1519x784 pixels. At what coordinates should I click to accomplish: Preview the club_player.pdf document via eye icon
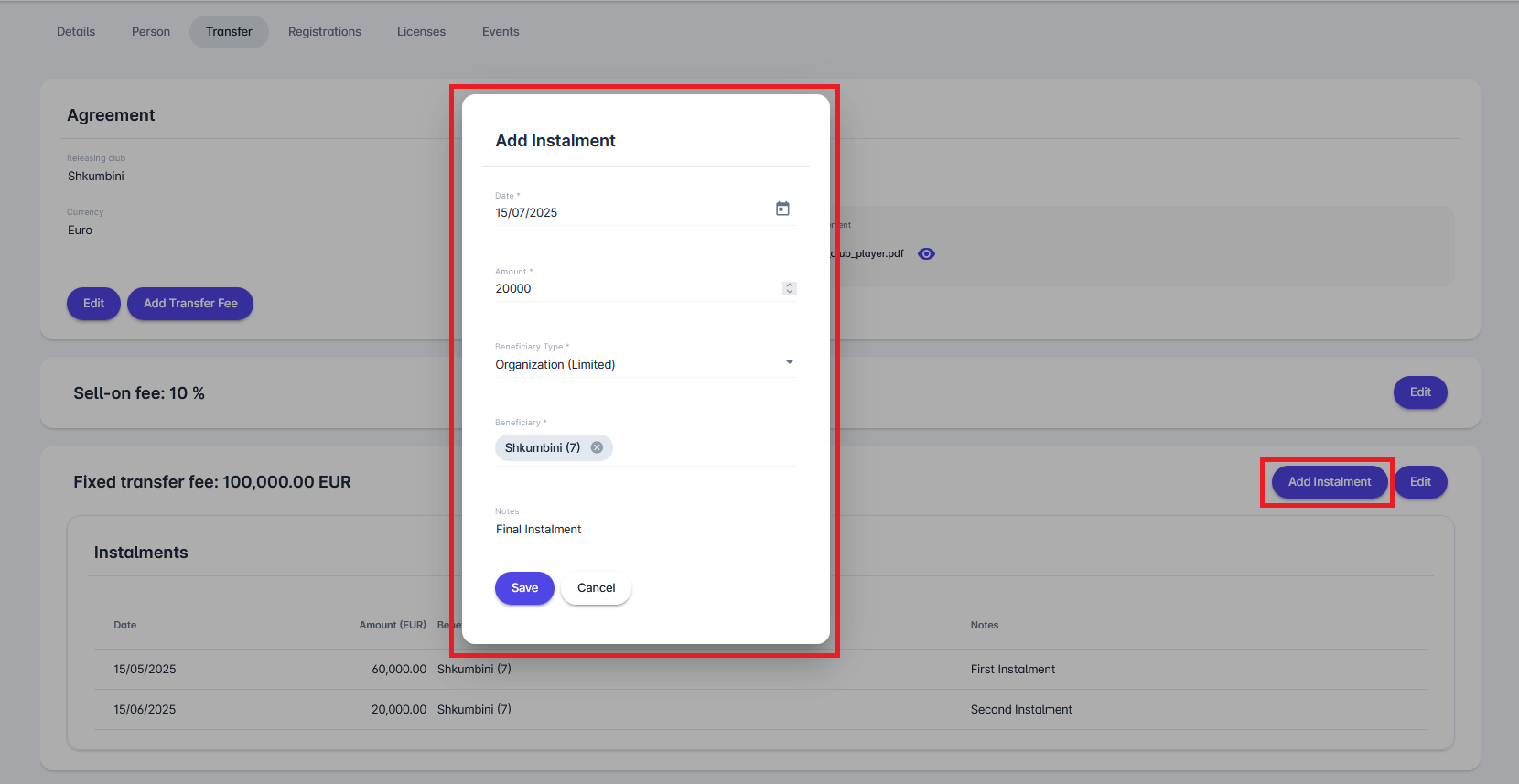coord(926,254)
